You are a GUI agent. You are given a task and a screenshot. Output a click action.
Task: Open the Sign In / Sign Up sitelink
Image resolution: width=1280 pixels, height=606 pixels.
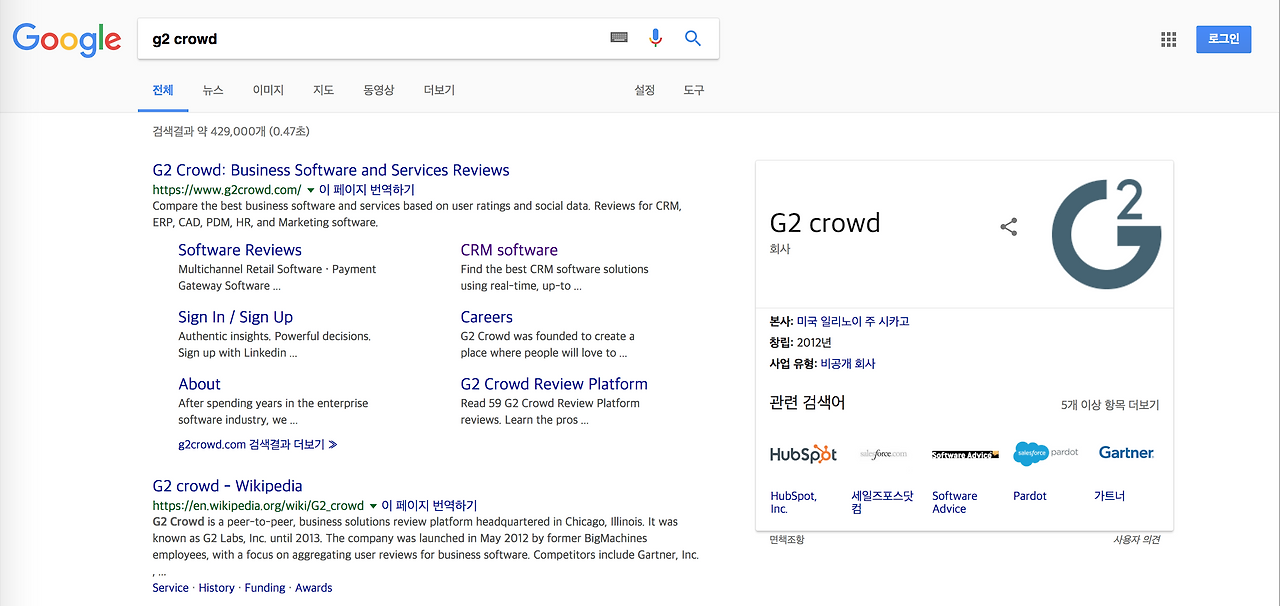[236, 317]
